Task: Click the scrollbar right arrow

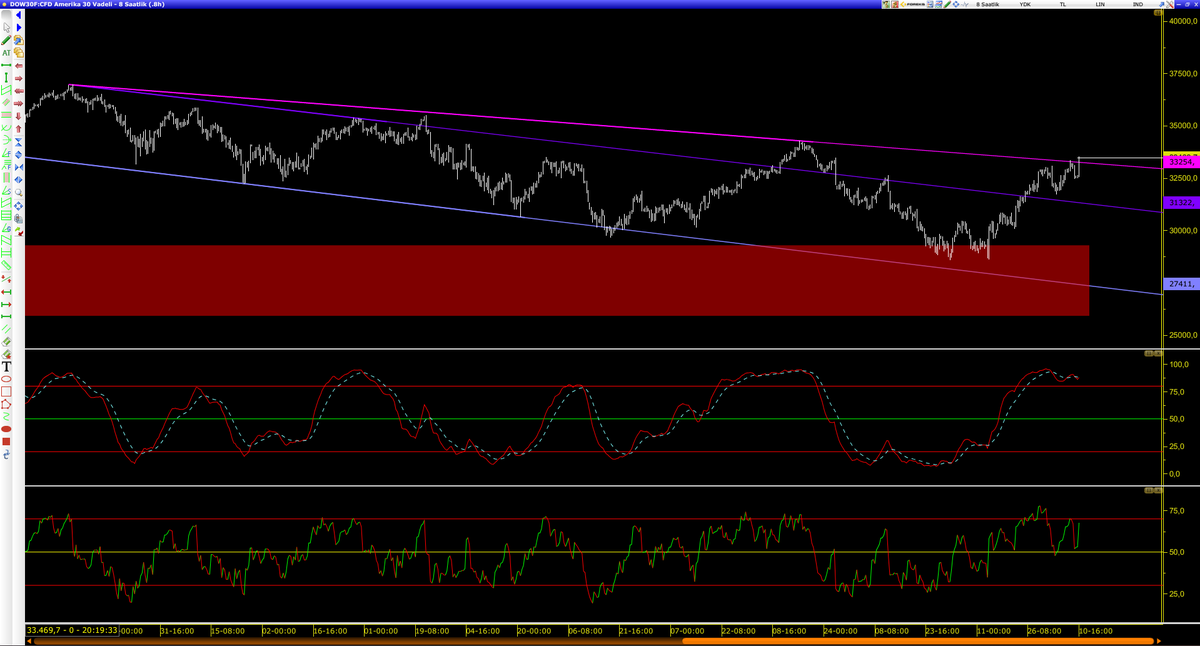Action: (x=1158, y=641)
